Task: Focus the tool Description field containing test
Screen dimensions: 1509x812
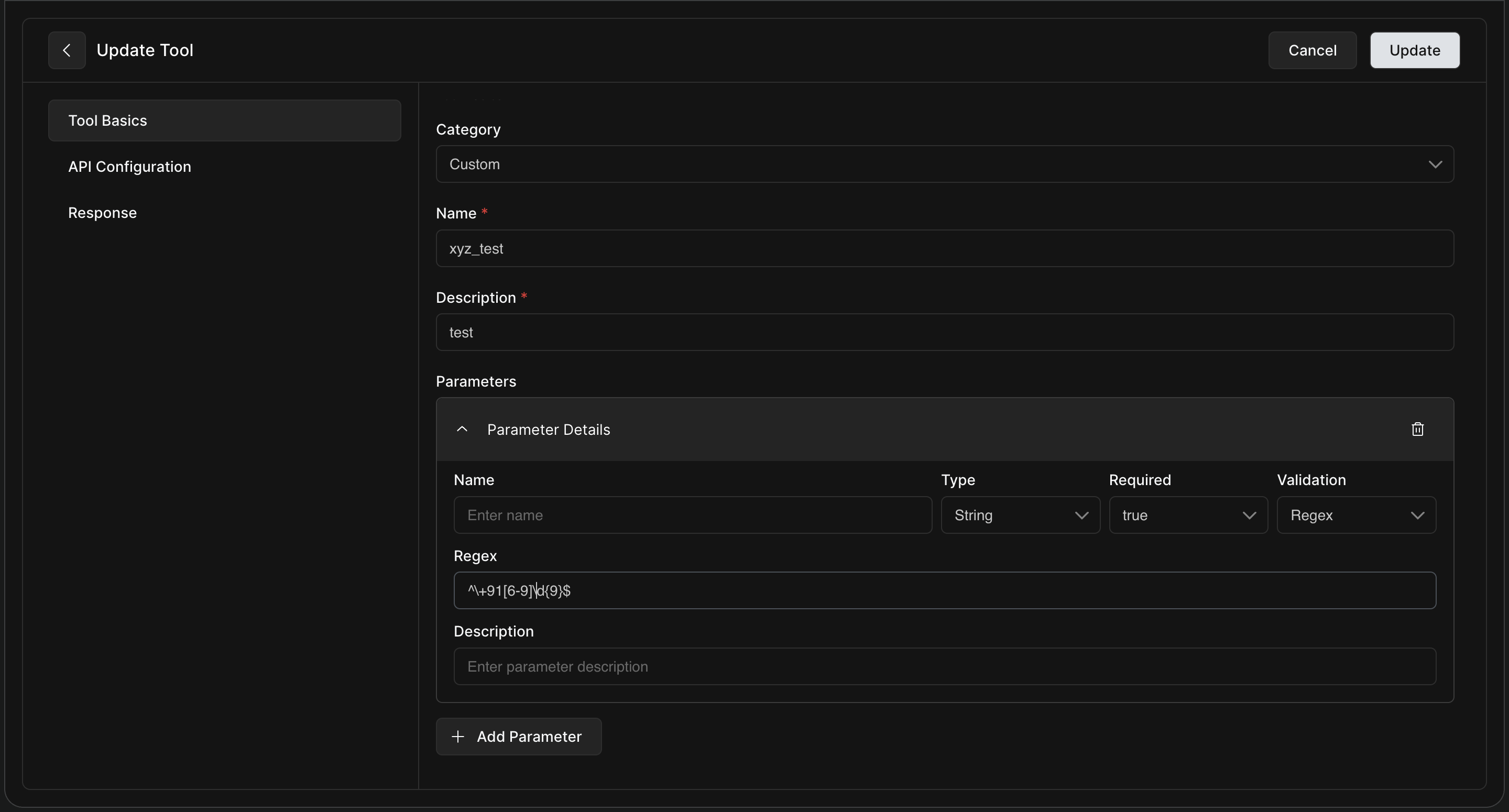Action: [x=944, y=332]
